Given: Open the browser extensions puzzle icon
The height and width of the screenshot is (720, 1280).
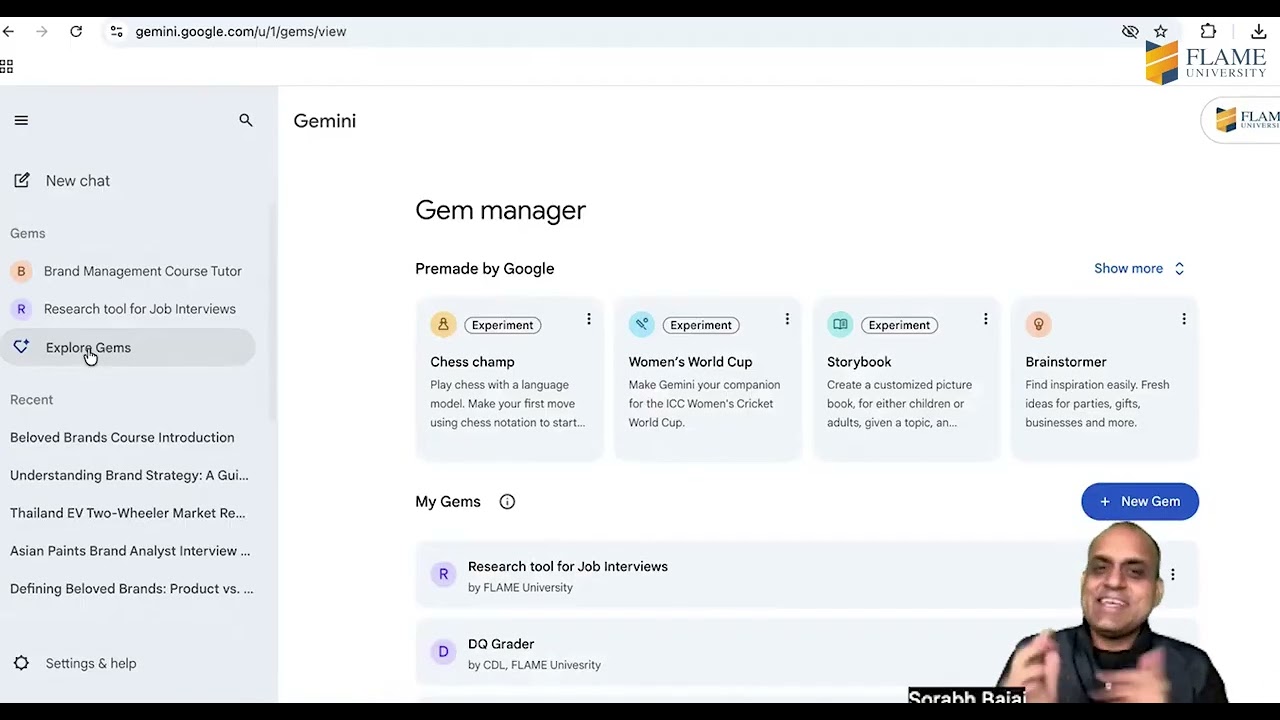Looking at the screenshot, I should pos(1208,32).
